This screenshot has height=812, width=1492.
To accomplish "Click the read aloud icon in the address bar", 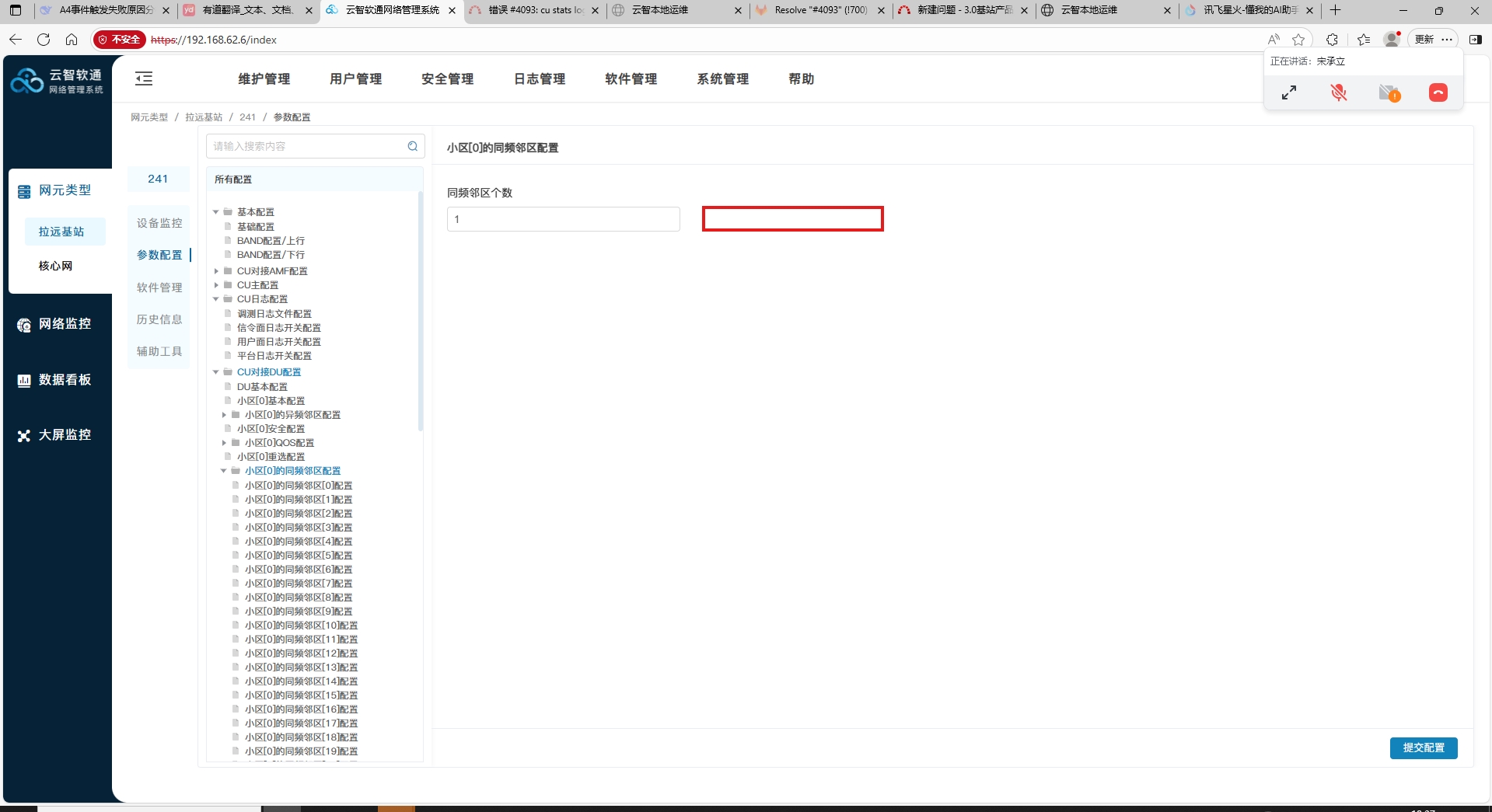I will (x=1274, y=40).
